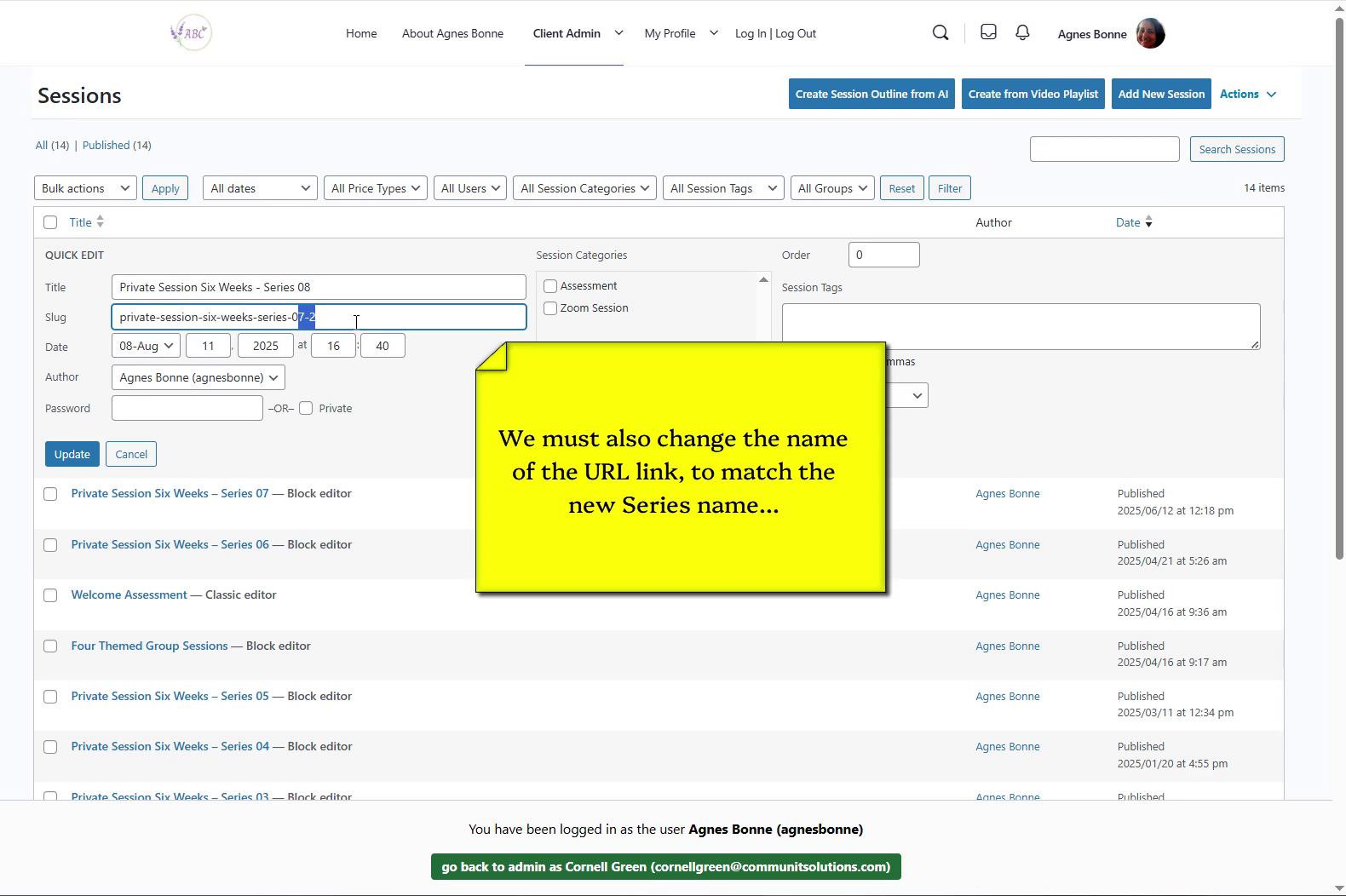Screen dimensions: 1346x896
Task: Tick the Private visibility checkbox
Action: [x=306, y=408]
